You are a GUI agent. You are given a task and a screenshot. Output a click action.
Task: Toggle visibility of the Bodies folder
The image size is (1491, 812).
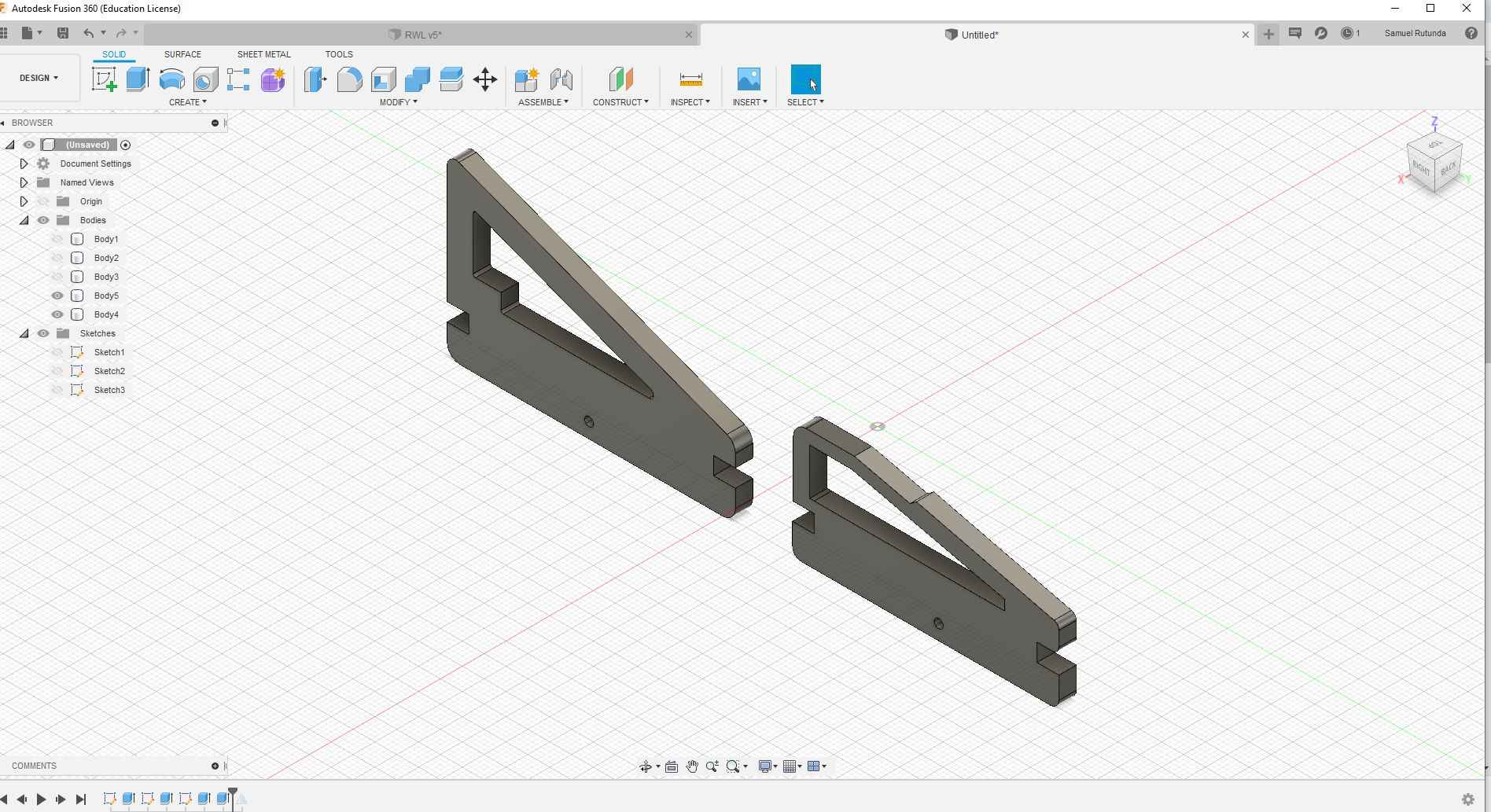(x=43, y=220)
